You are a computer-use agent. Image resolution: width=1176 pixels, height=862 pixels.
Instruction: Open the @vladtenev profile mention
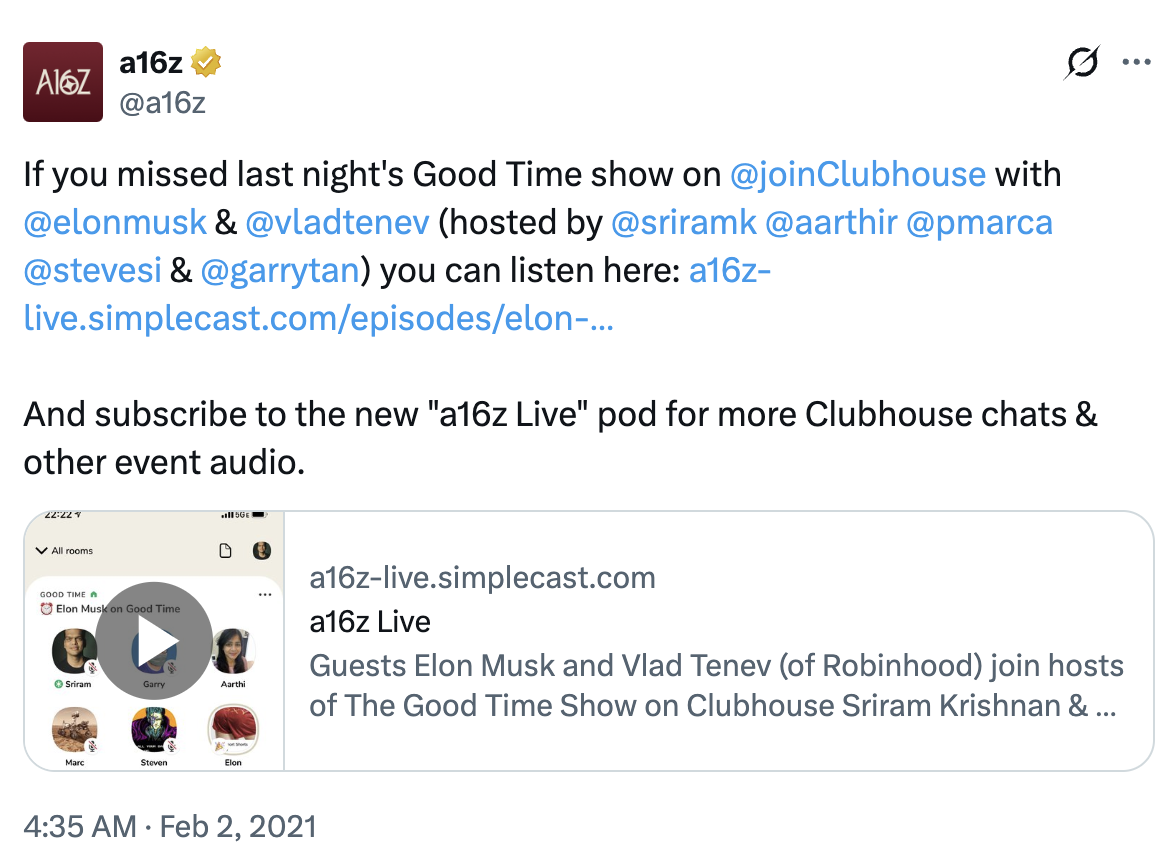pyautogui.click(x=336, y=222)
